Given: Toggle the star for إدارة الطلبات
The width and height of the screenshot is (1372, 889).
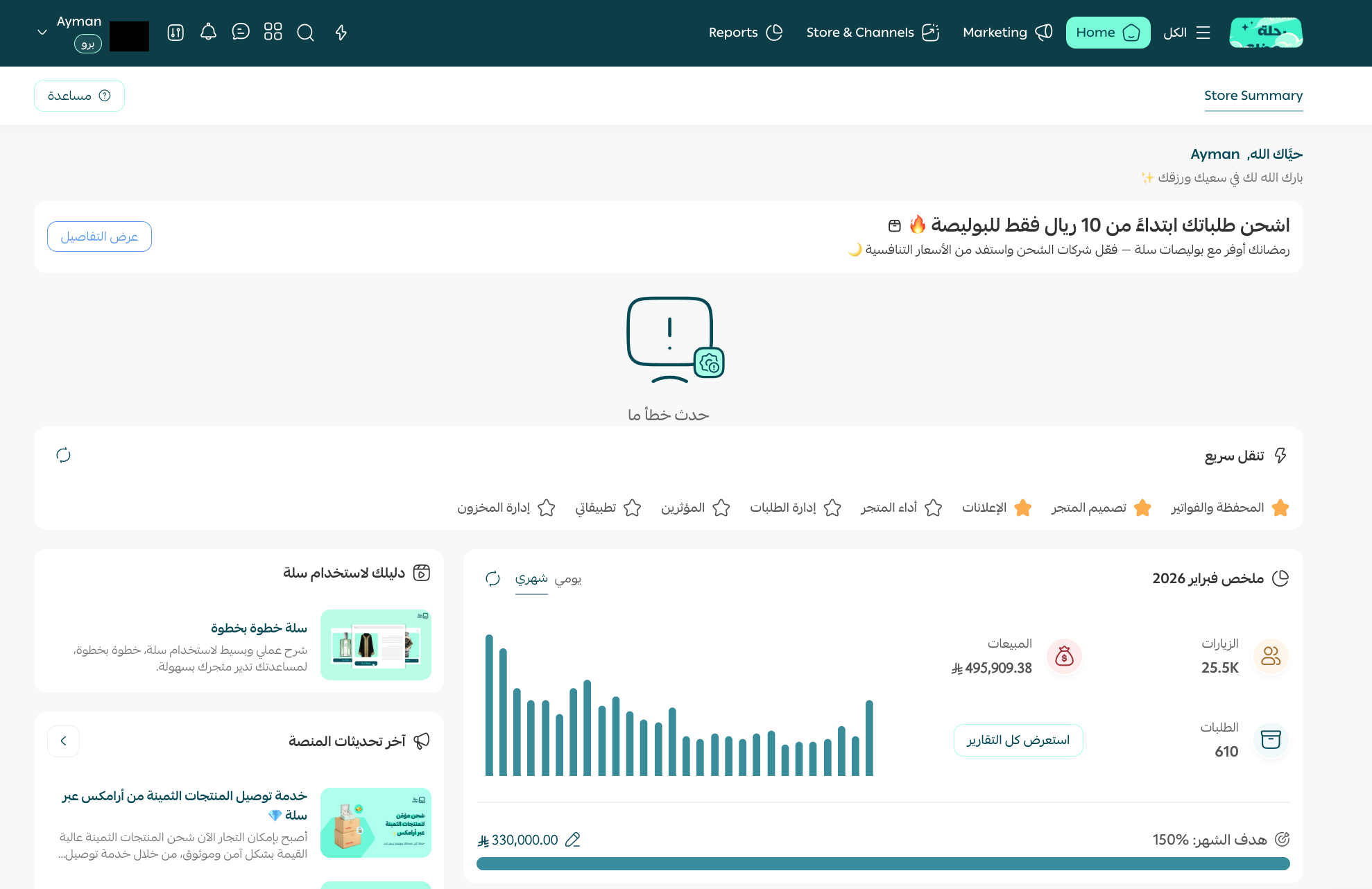Looking at the screenshot, I should [x=832, y=508].
